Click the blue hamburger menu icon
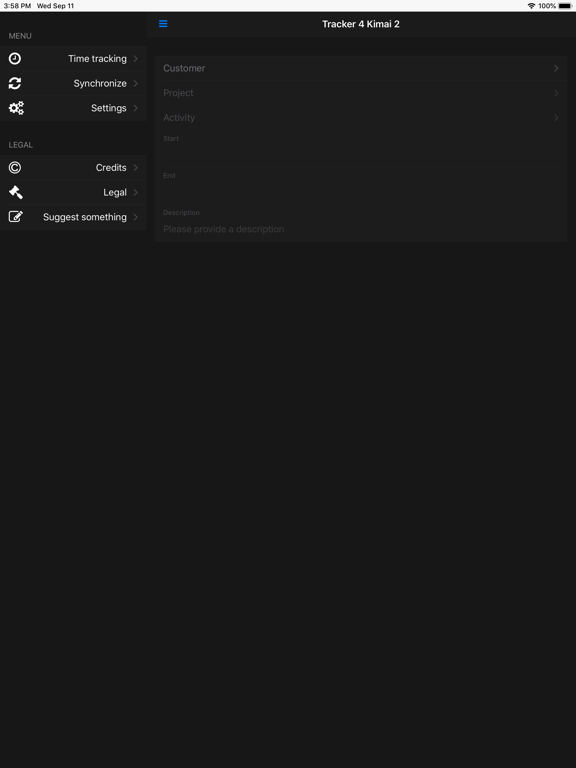 (163, 24)
